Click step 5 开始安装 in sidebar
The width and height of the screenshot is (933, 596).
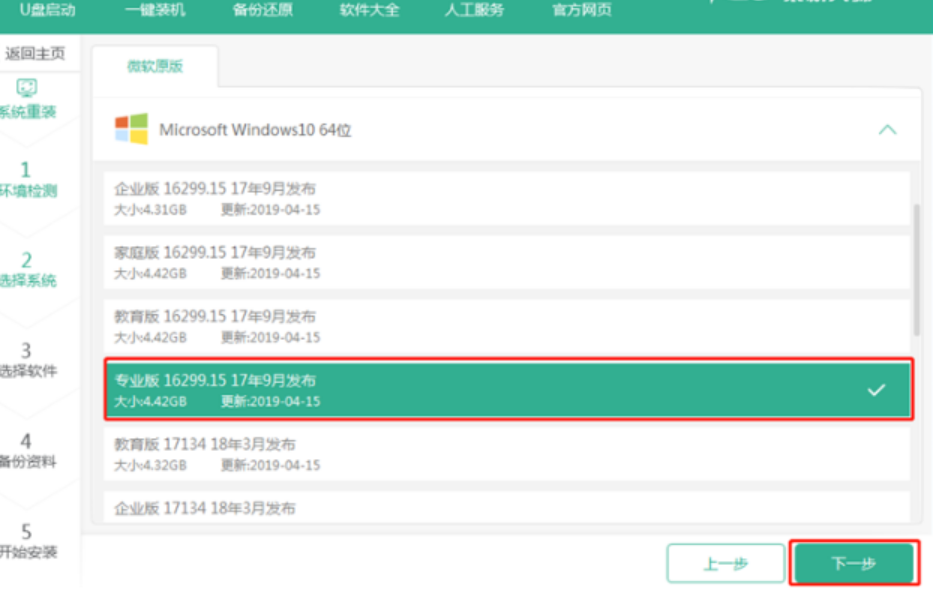[27, 541]
